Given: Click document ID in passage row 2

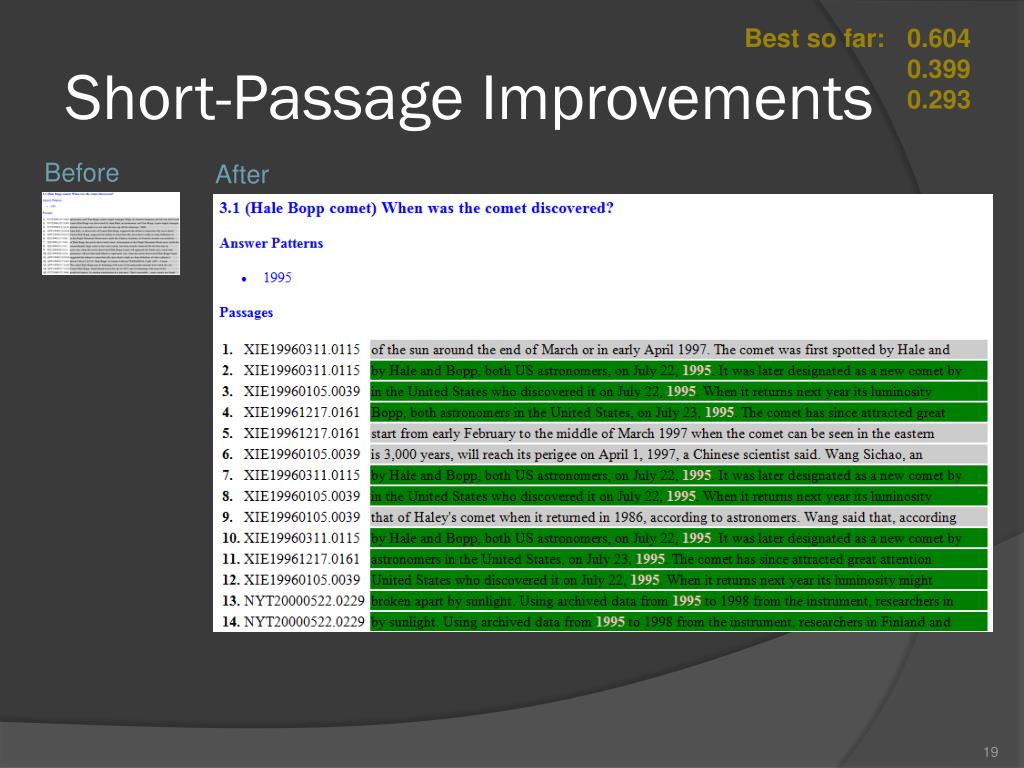Looking at the screenshot, I should click(302, 370).
